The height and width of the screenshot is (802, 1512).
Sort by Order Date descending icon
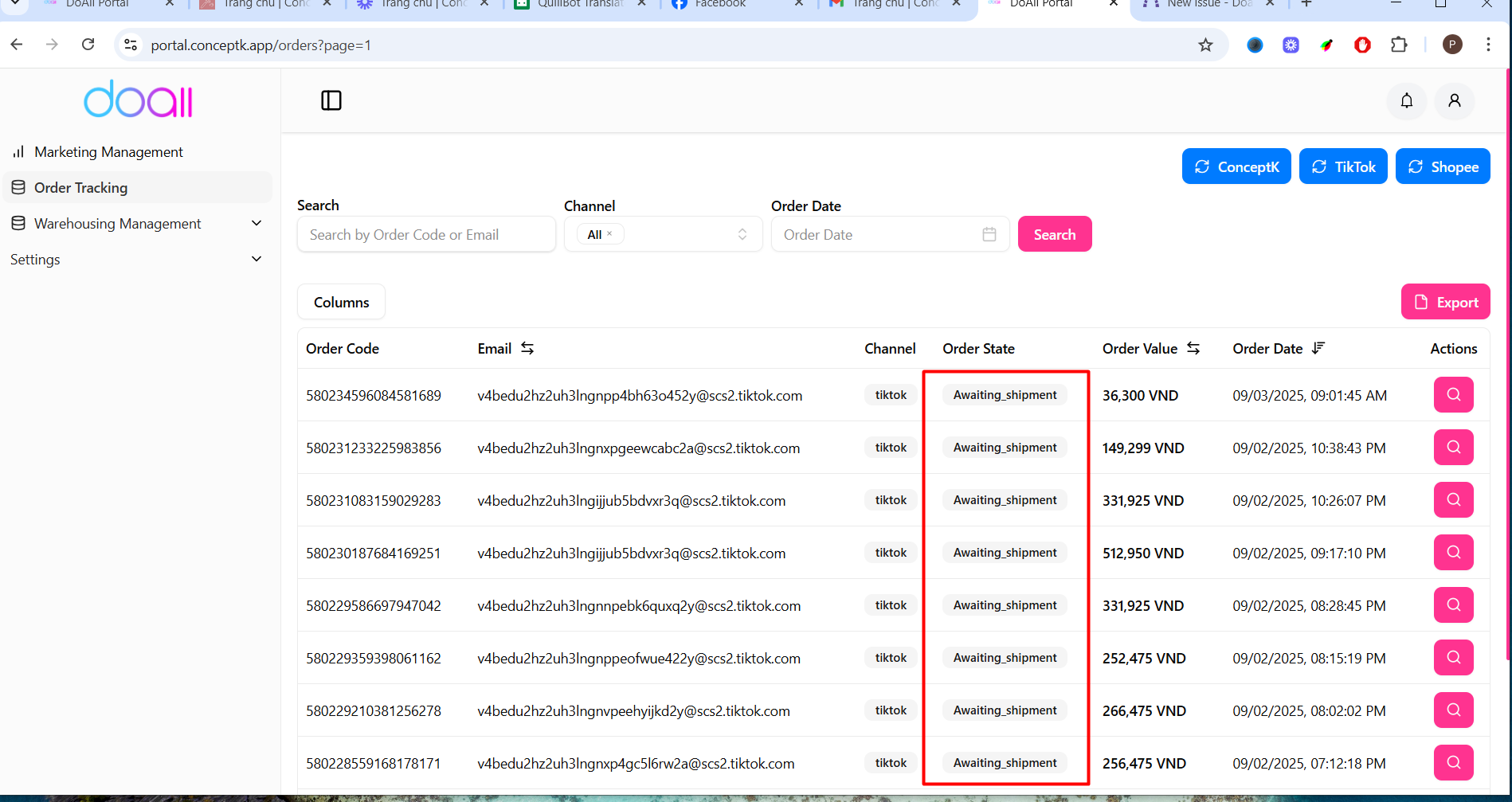1318,348
